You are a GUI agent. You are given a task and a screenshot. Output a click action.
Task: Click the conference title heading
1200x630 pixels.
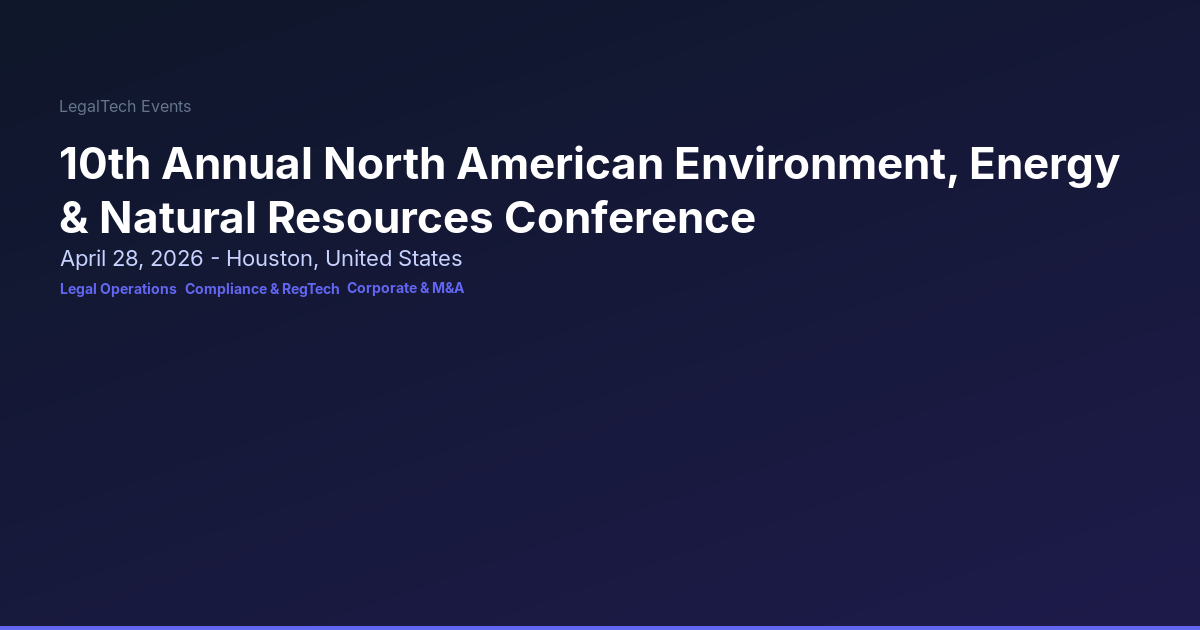coord(590,190)
